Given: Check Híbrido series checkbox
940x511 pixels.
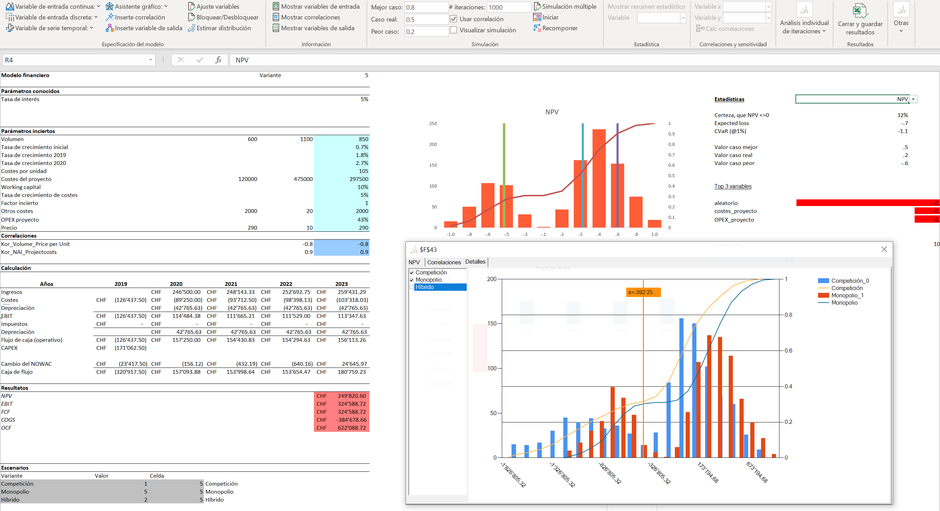Looking at the screenshot, I should click(x=412, y=287).
